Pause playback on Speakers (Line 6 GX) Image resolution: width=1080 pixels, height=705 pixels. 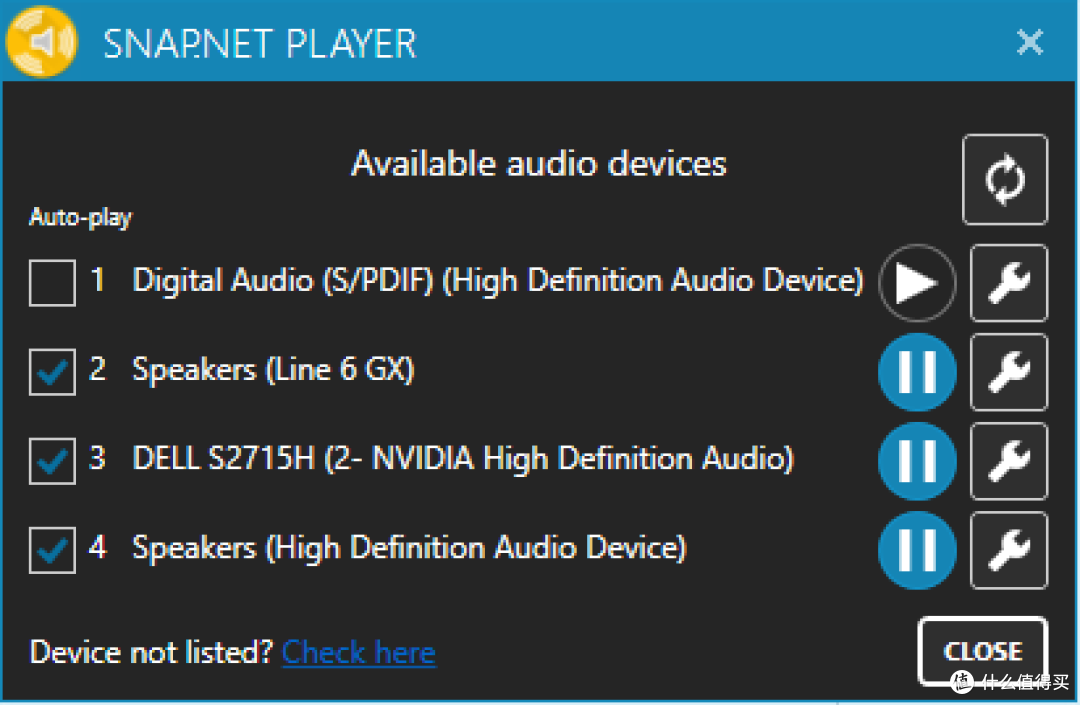click(917, 373)
